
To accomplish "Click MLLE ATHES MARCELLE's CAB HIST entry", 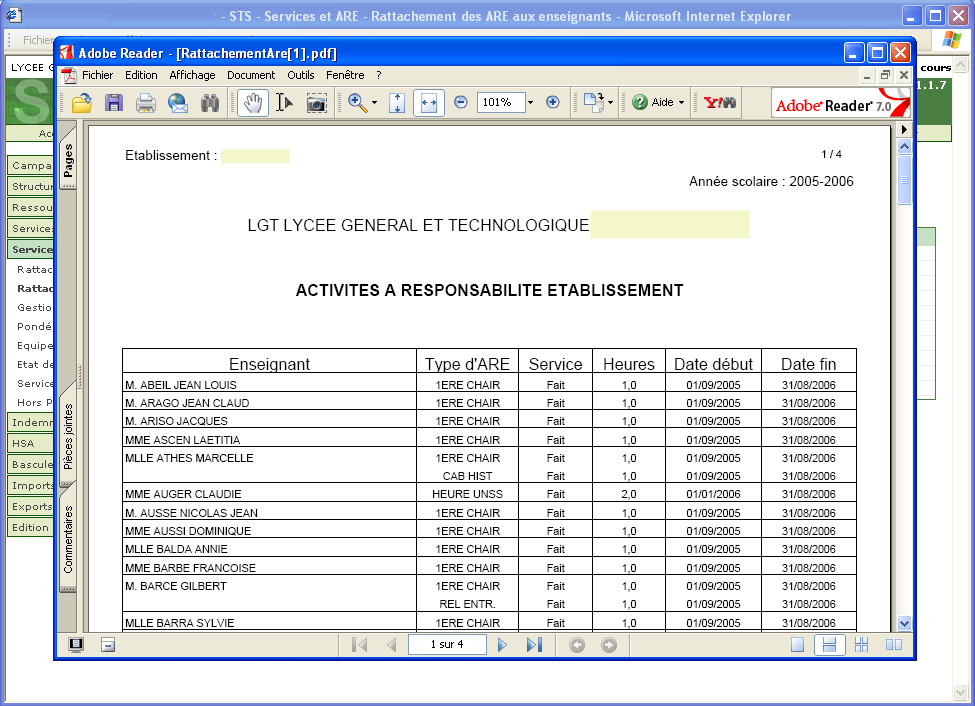I will (x=468, y=476).
